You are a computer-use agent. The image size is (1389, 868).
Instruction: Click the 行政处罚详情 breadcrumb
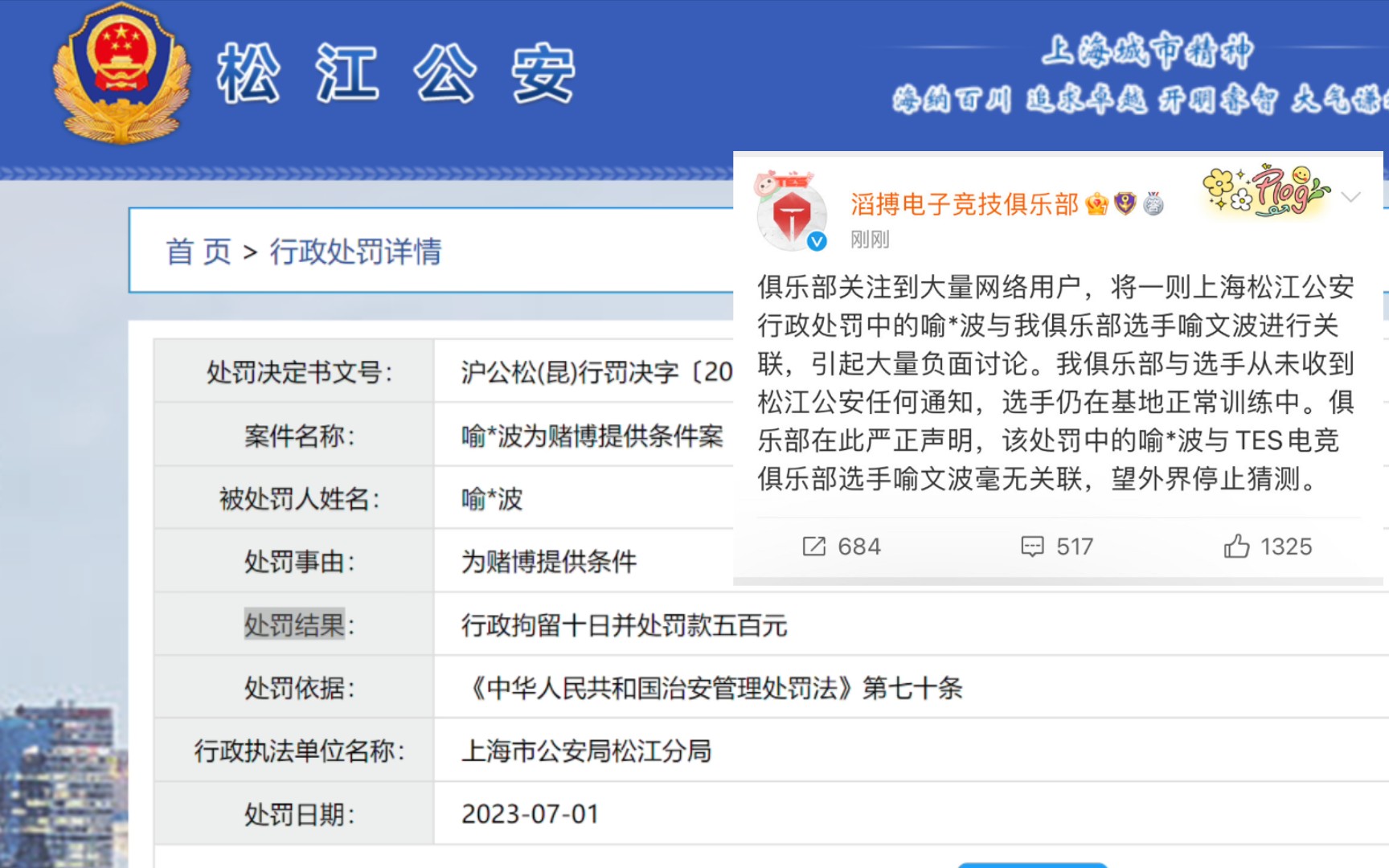(x=356, y=252)
